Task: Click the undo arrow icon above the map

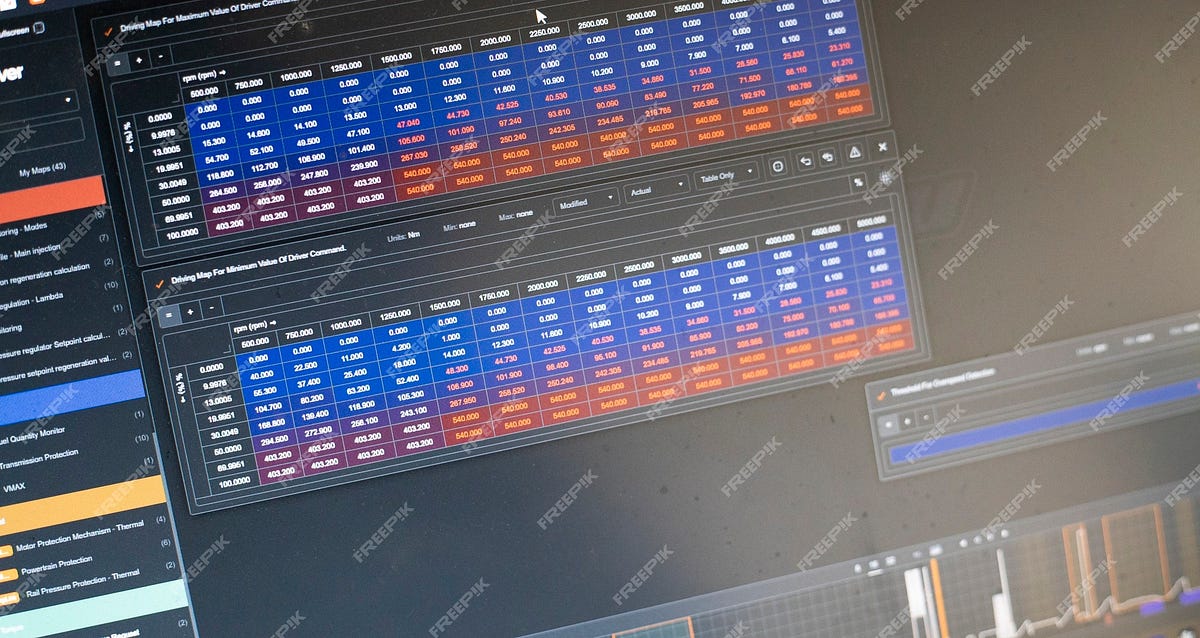Action: pos(806,162)
